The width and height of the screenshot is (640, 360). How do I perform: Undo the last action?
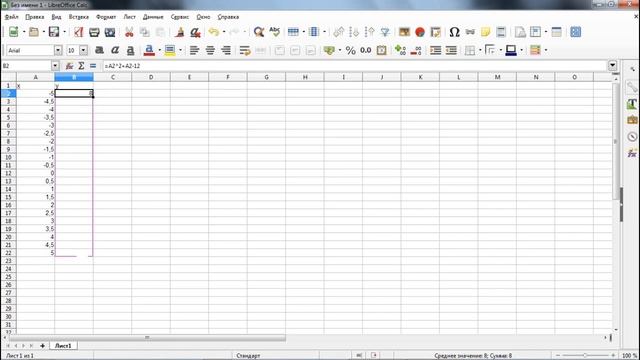[x=213, y=32]
